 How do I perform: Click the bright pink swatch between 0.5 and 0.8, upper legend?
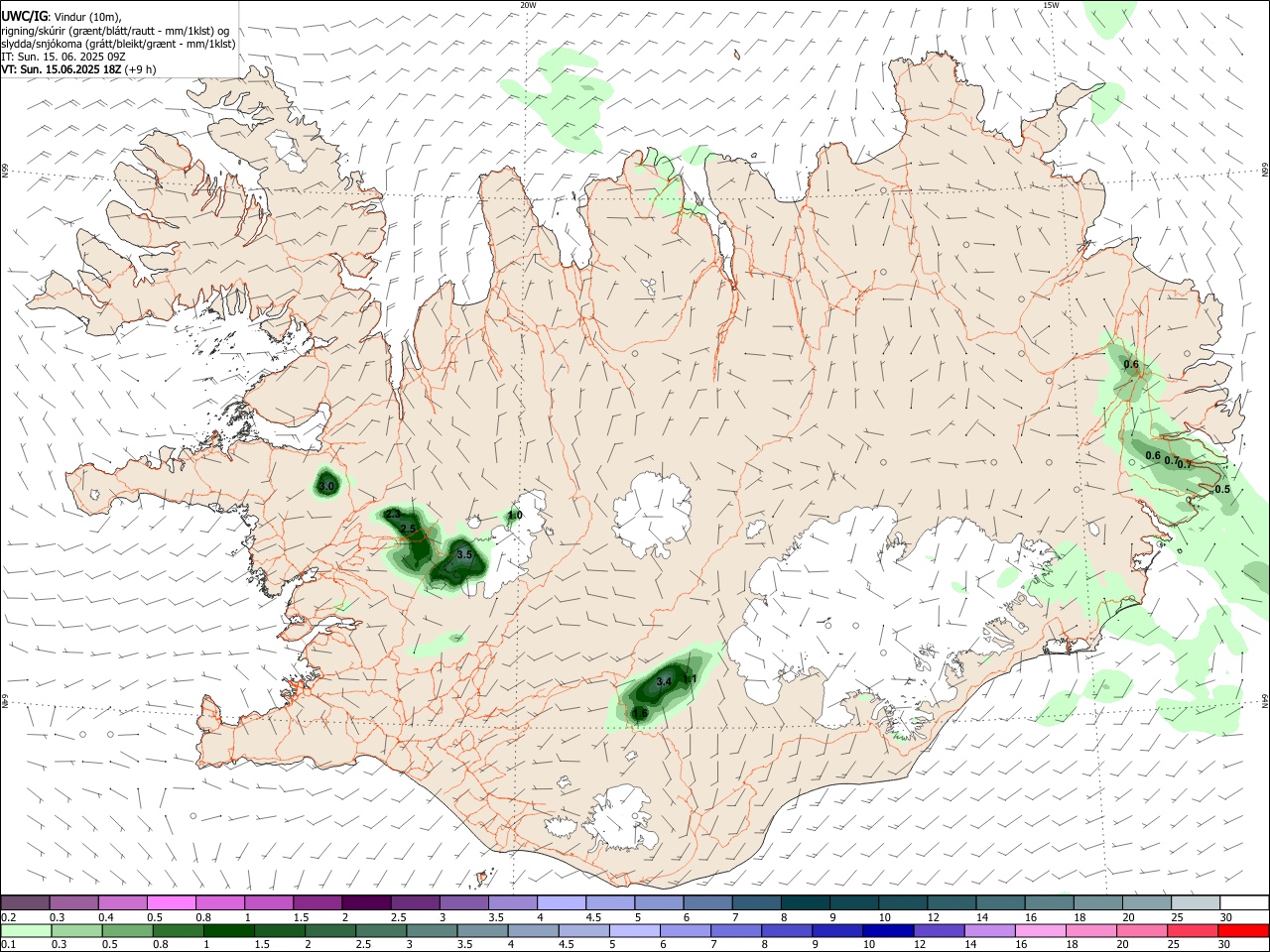[172, 902]
